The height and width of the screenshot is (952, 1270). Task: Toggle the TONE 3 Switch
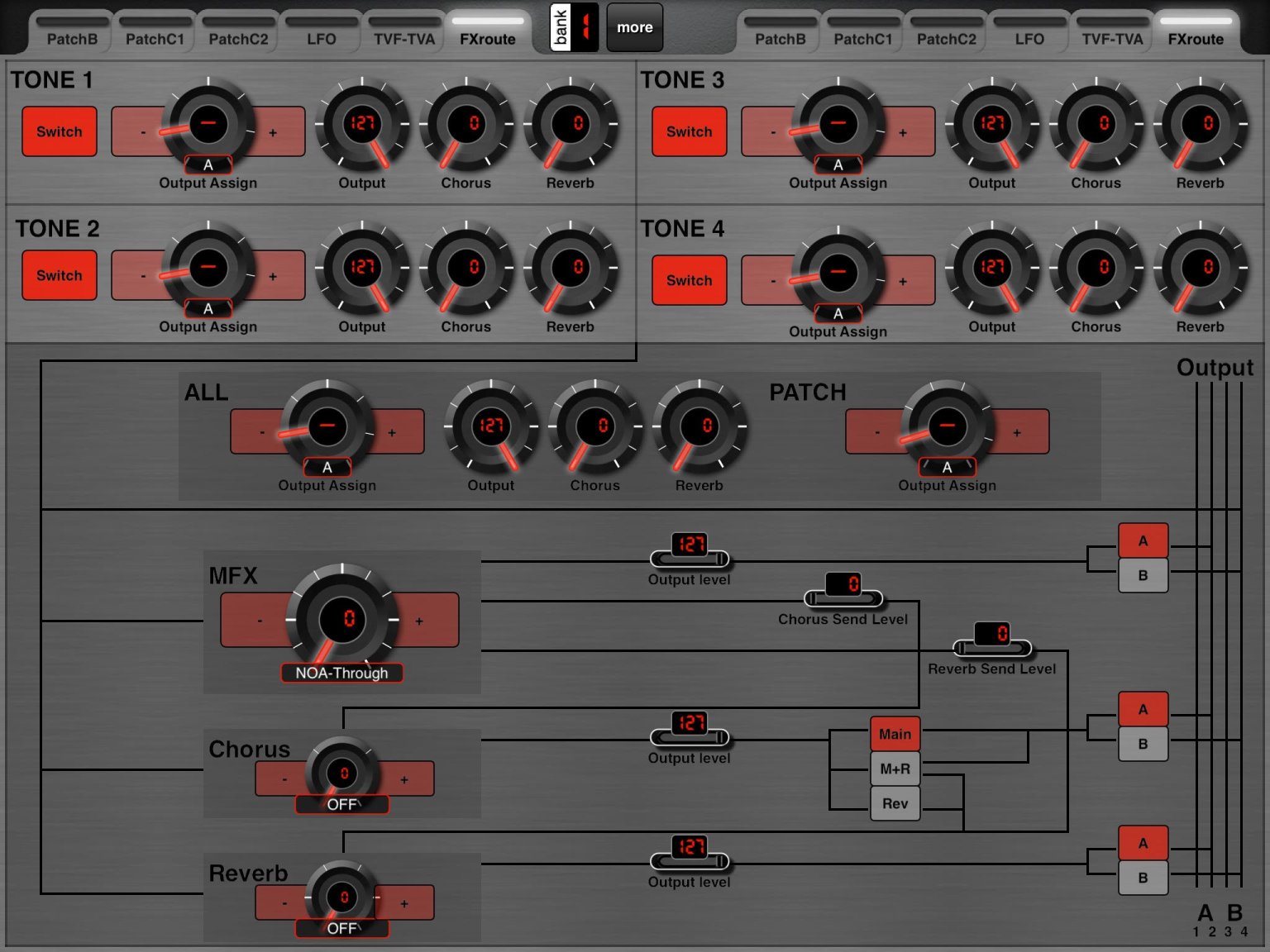(690, 131)
